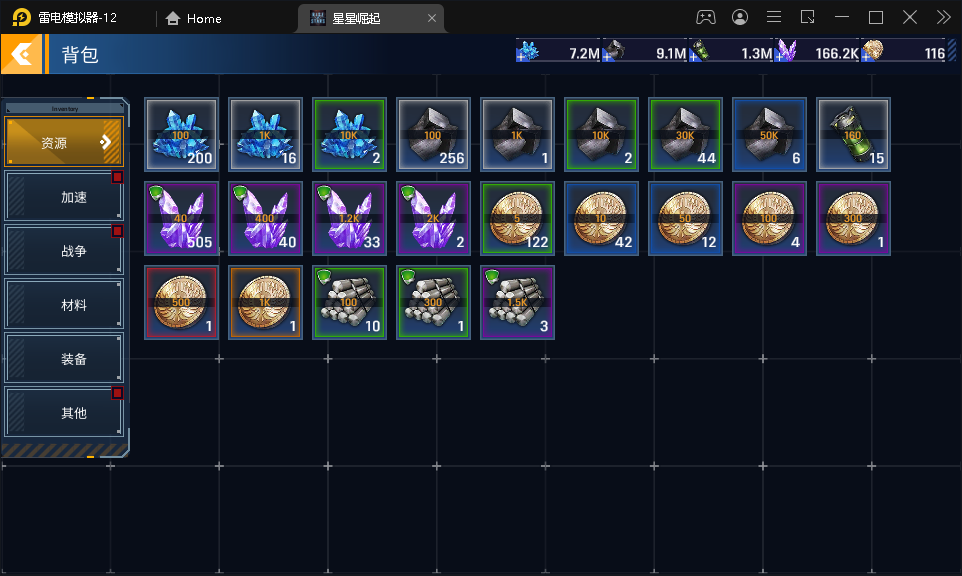
Task: Add purple crystals from the 166.2K counter
Action: tap(780, 57)
